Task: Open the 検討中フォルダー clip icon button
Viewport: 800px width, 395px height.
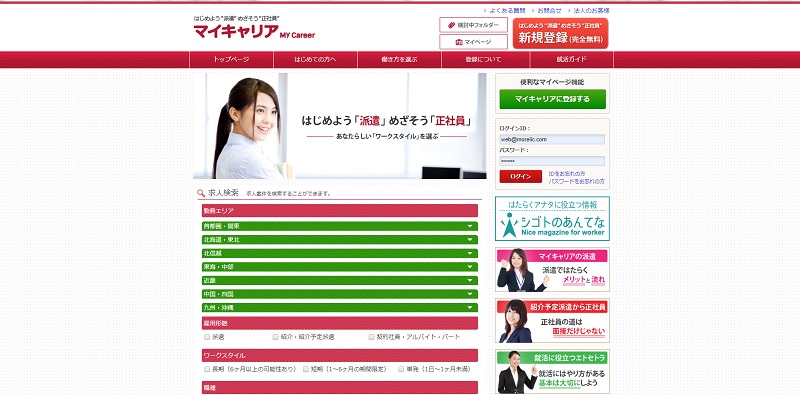Action: (473, 25)
